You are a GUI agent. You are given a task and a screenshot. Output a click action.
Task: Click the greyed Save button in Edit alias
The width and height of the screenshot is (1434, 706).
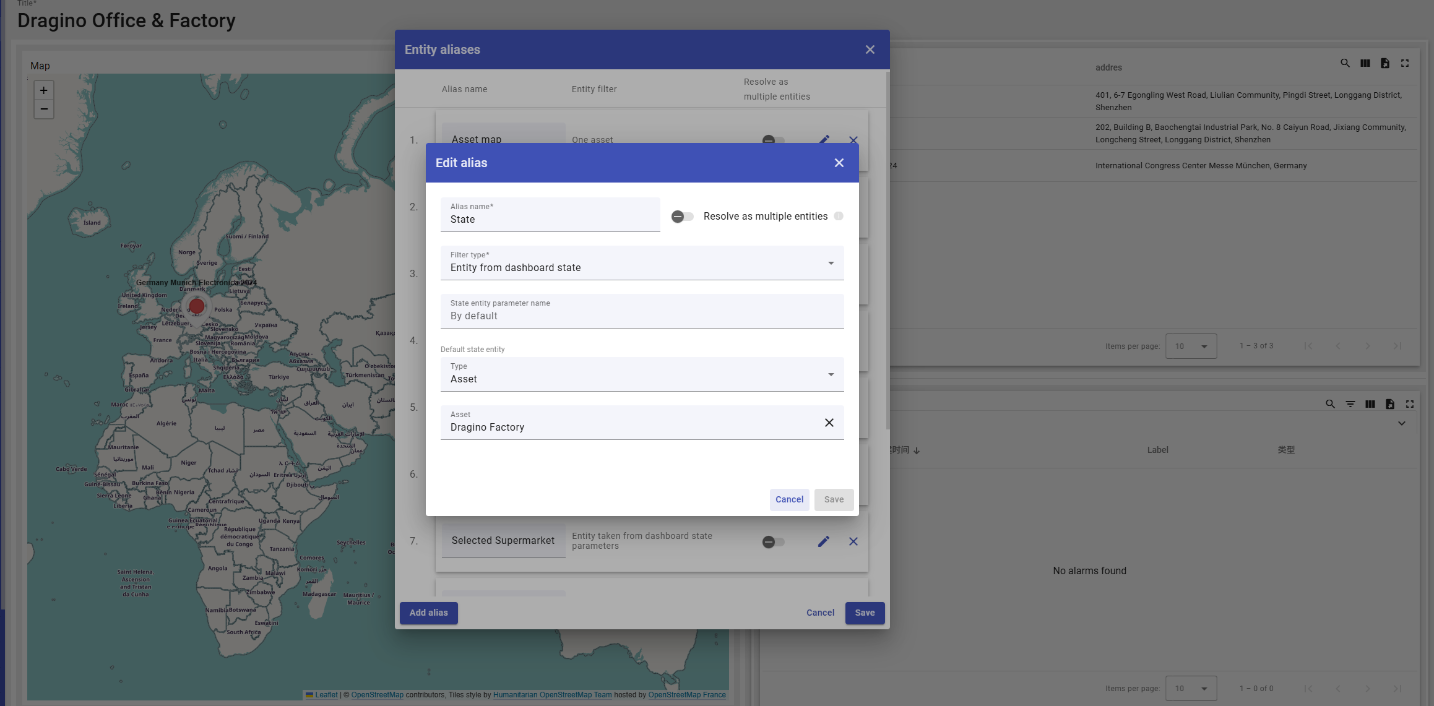pyautogui.click(x=834, y=499)
